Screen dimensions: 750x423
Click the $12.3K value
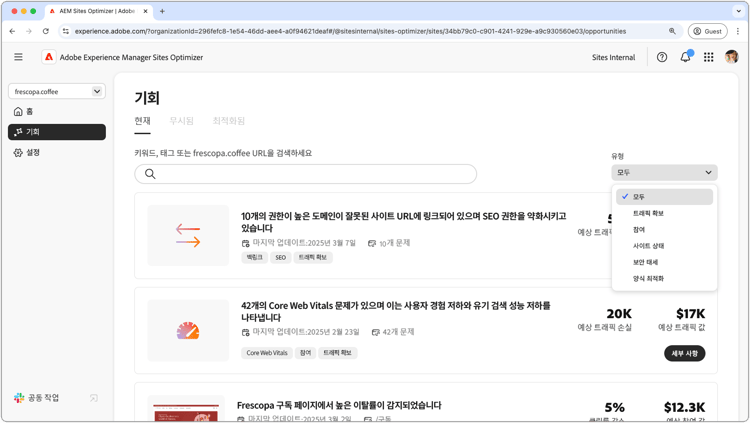point(684,407)
